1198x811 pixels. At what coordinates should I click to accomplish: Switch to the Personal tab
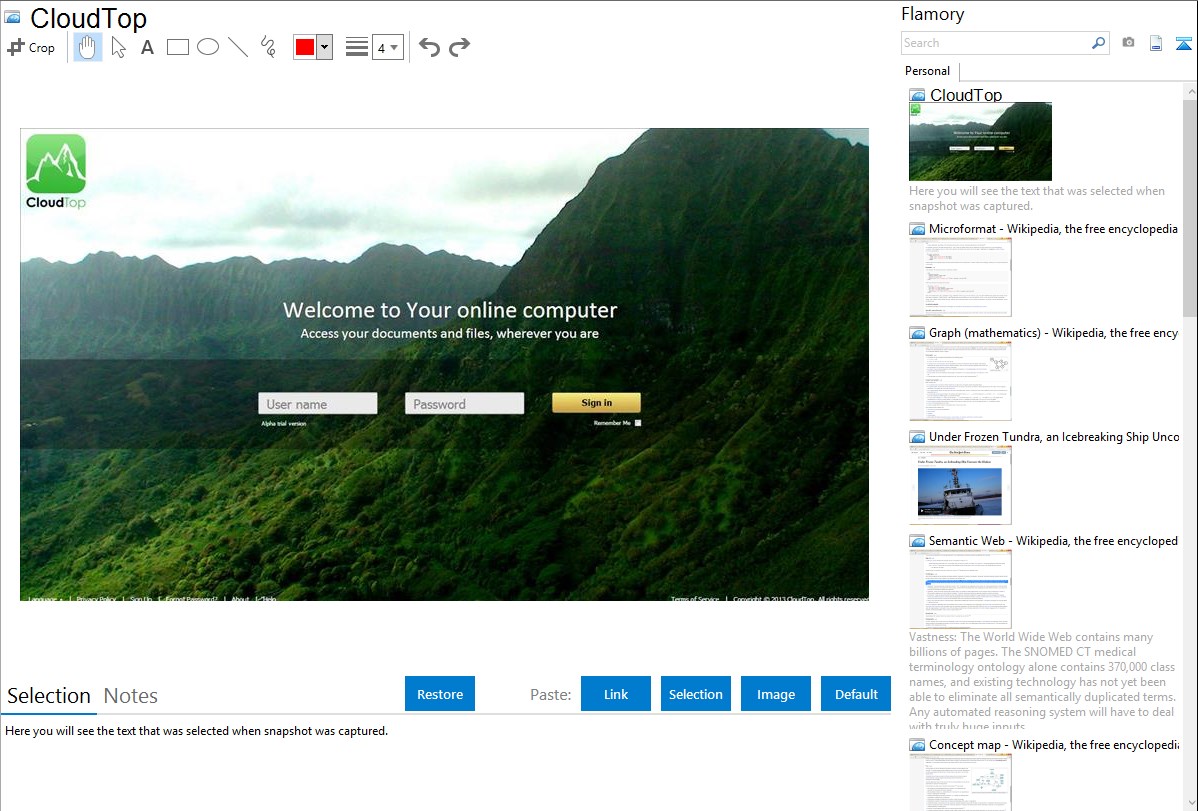click(x=927, y=71)
